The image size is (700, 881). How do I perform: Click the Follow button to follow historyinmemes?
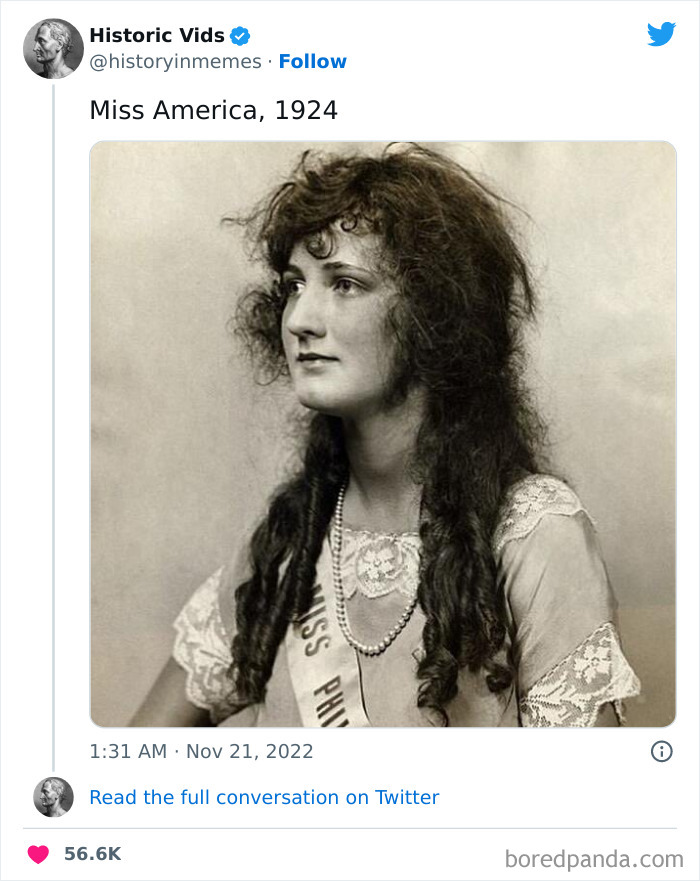313,61
